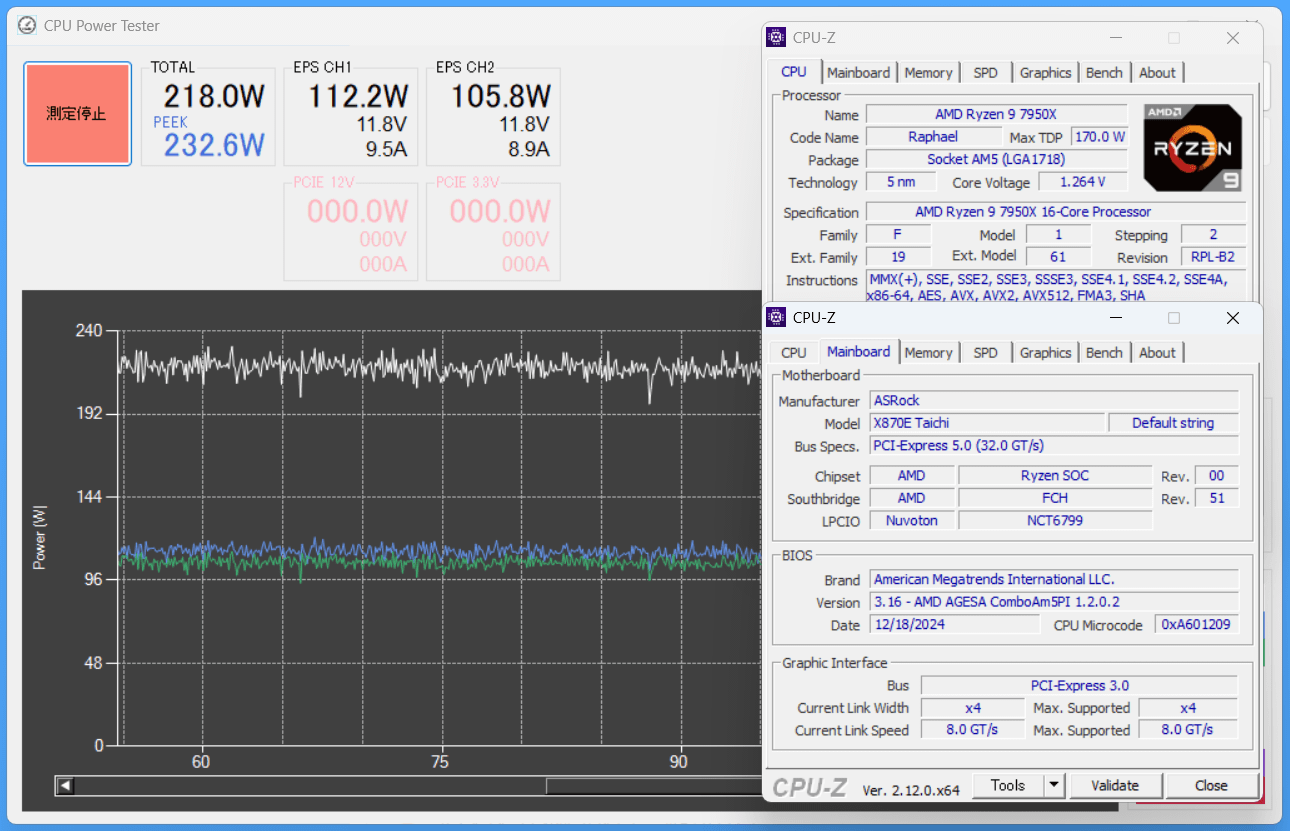Screen dimensions: 1290x831
Task: Click the Tools button in CPU-Z
Action: [1008, 786]
